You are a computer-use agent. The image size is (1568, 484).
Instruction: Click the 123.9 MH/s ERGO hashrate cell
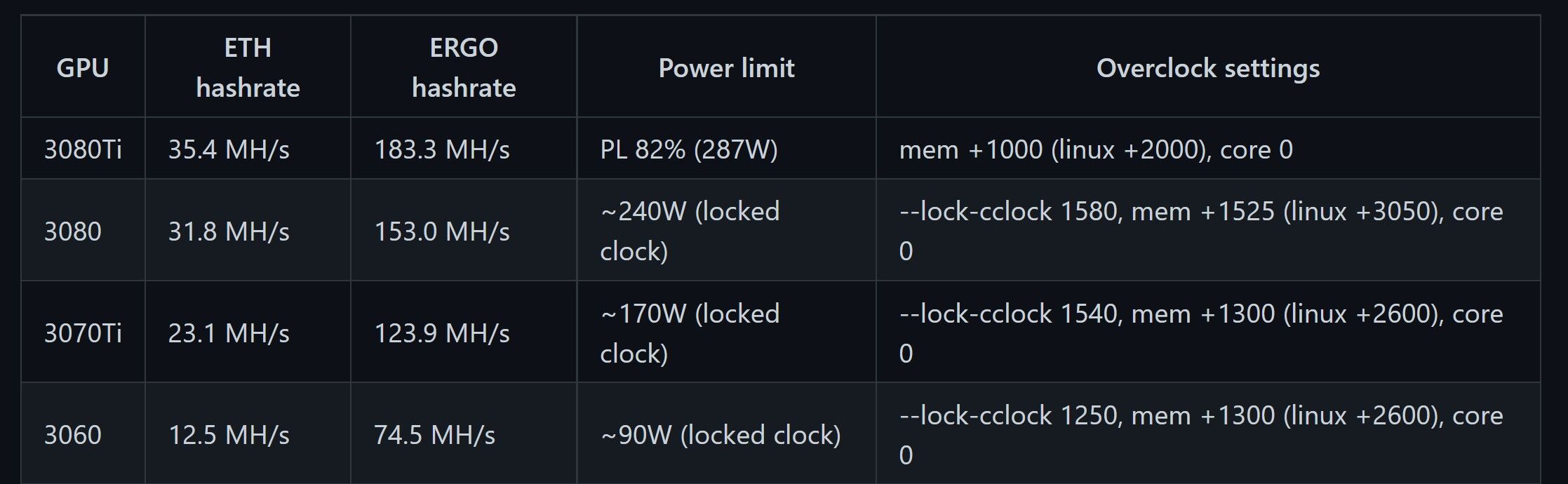[442, 333]
